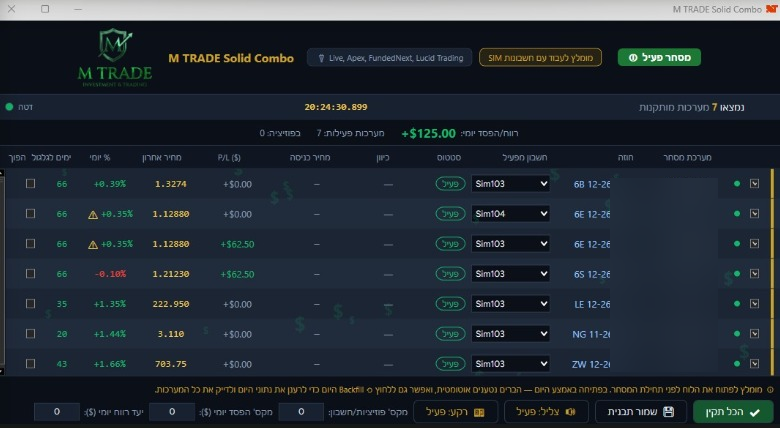Click the P/L ($) column header
The width and height of the screenshot is (780, 428).
click(x=229, y=157)
